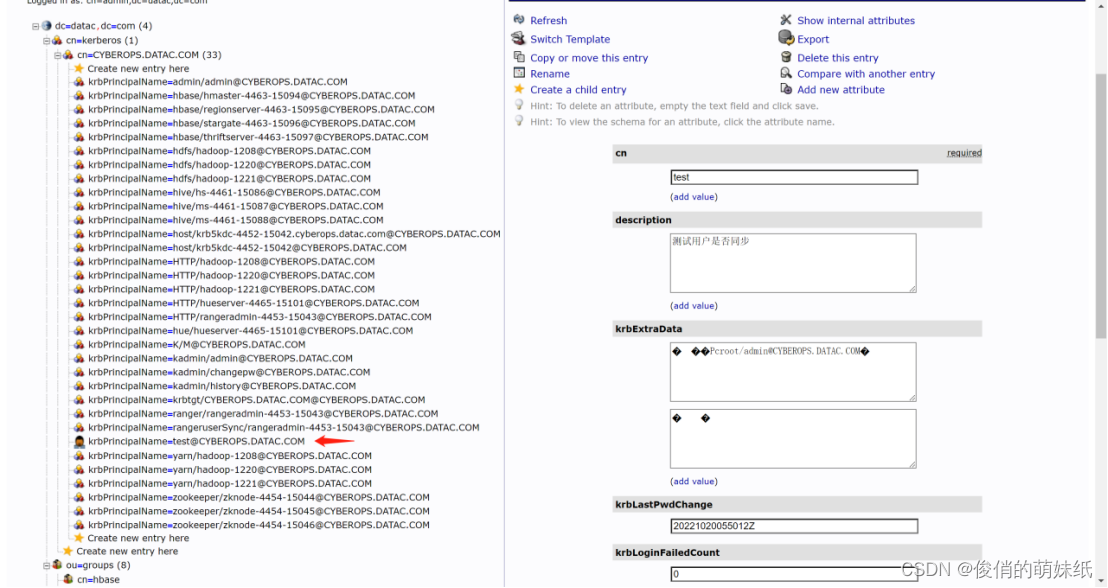This screenshot has height=588, width=1108.
Task: Click the Refresh icon
Action: click(x=519, y=20)
